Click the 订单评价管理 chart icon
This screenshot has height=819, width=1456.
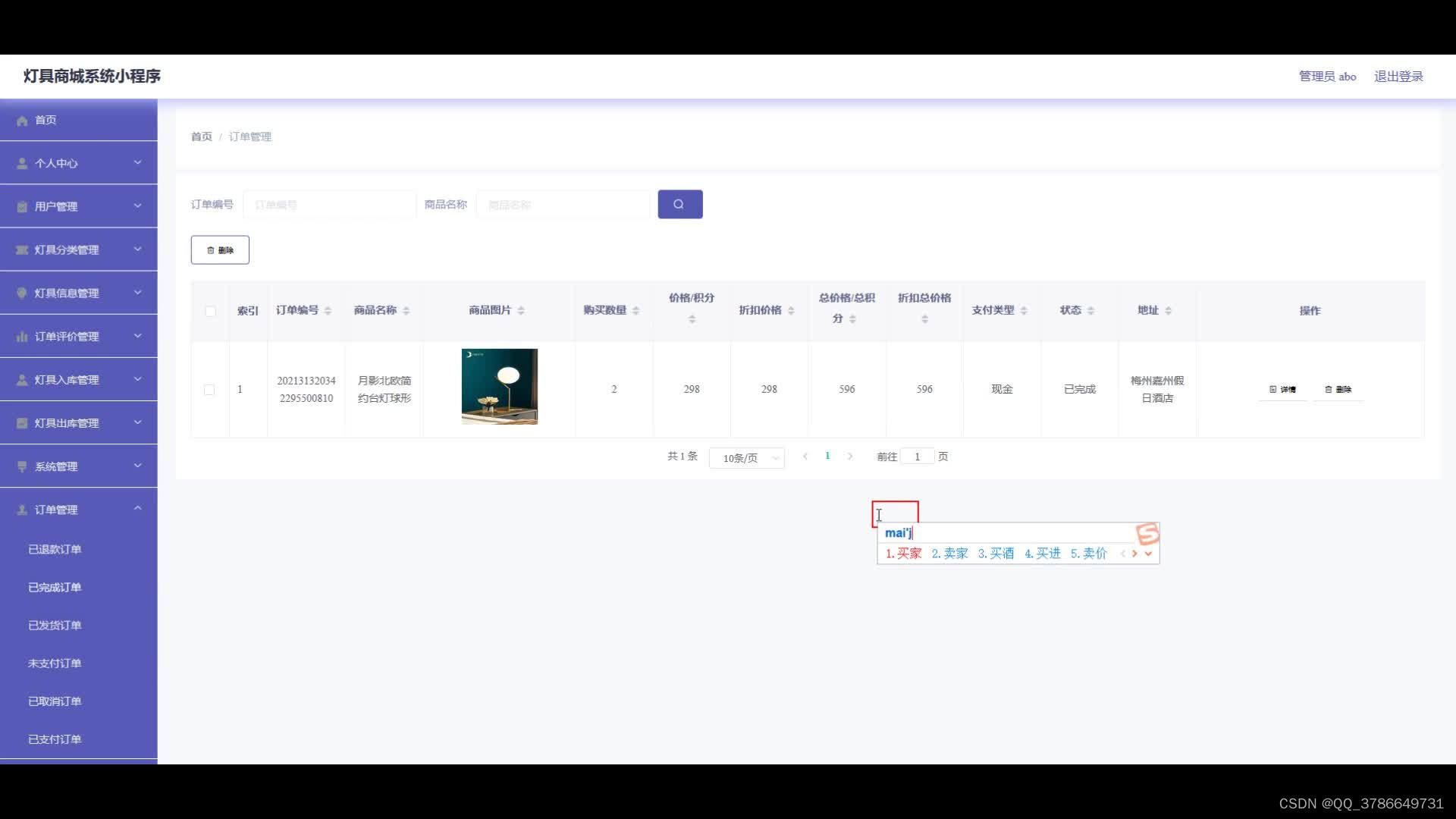22,337
